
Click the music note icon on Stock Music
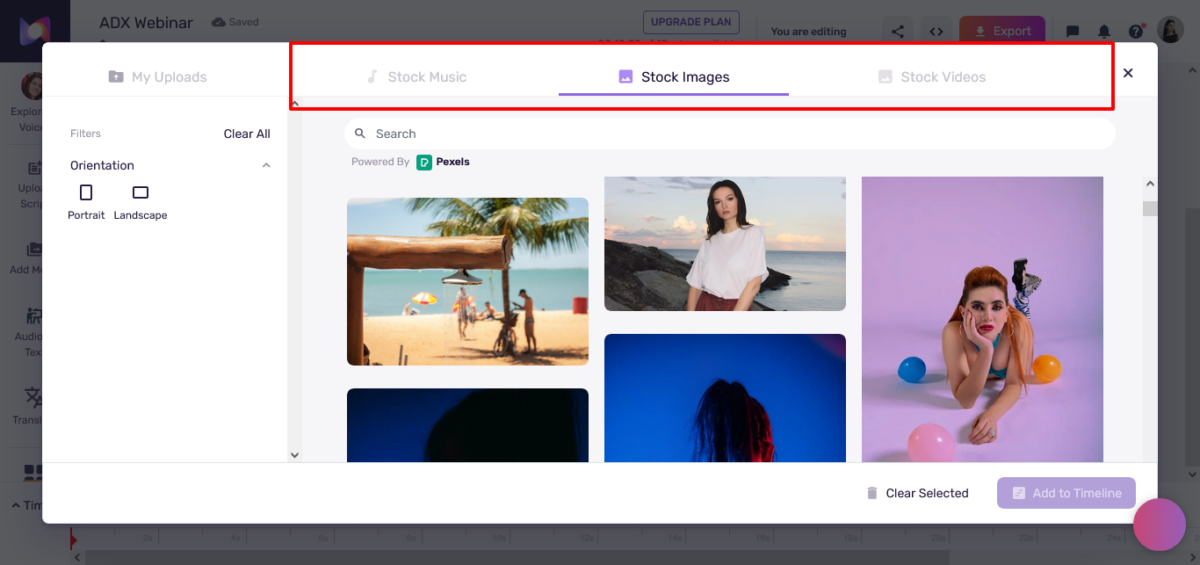(x=372, y=77)
